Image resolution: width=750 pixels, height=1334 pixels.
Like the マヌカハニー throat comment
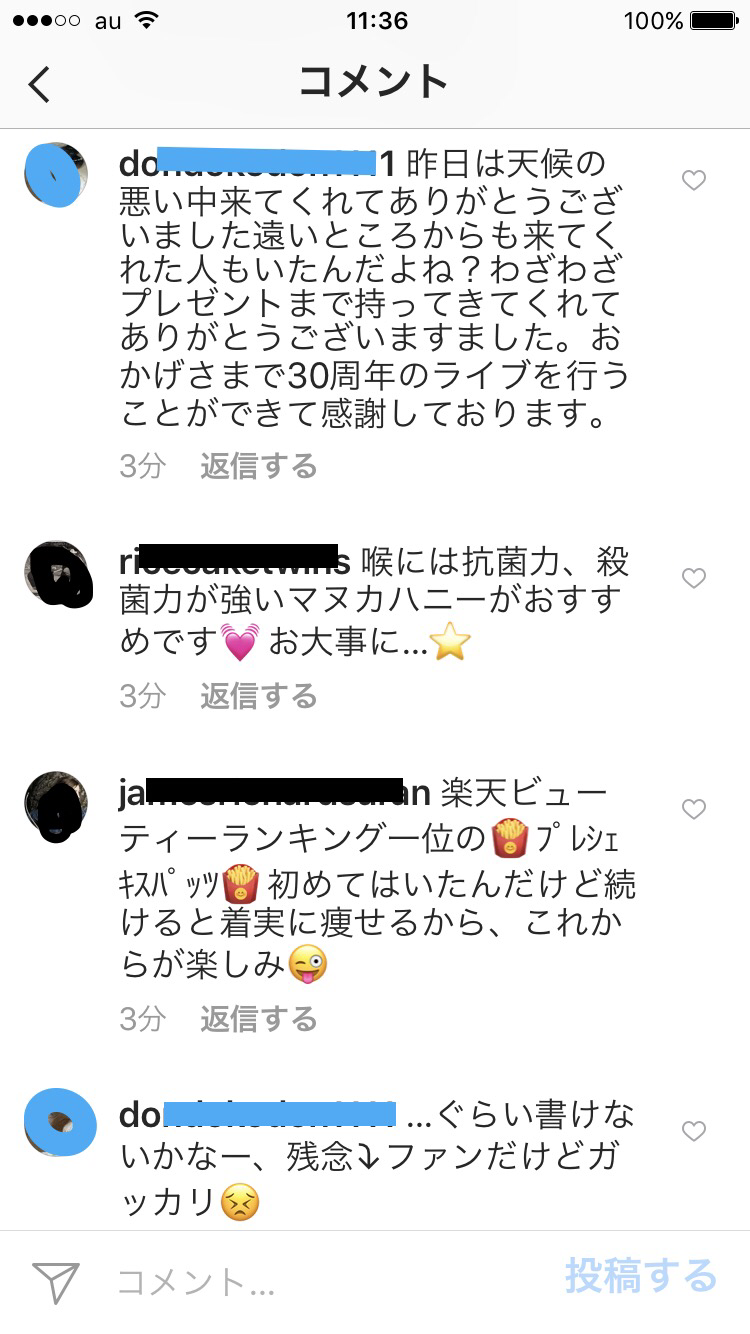(693, 578)
